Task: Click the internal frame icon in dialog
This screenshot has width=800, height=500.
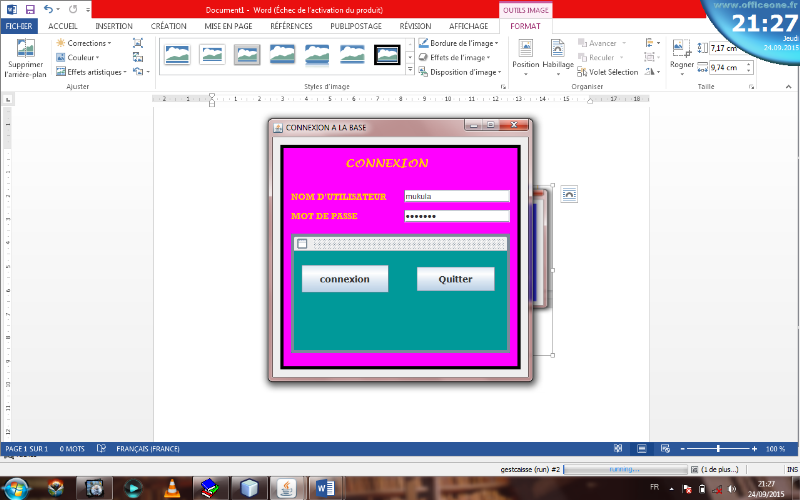Action: pos(302,244)
